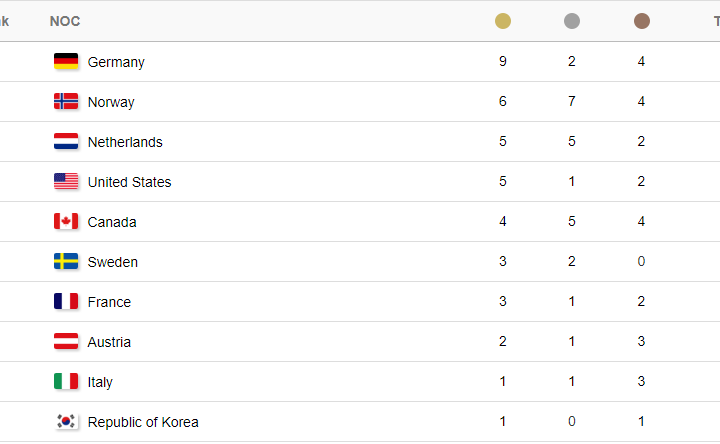The width and height of the screenshot is (720, 444).
Task: Click the Norway flag icon
Action: [x=66, y=101]
